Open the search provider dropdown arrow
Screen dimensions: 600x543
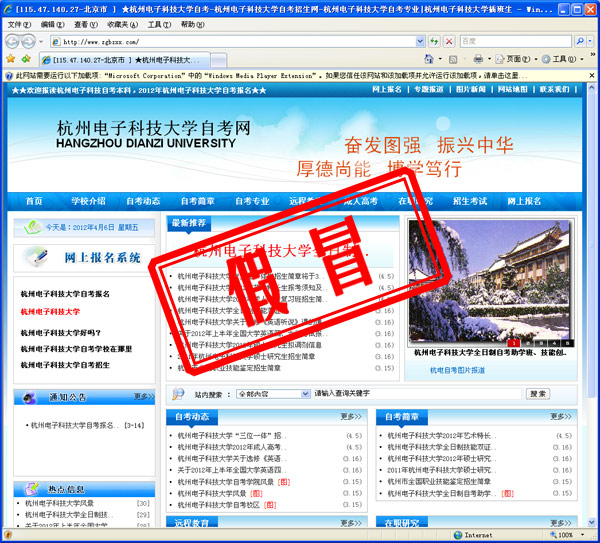click(x=590, y=41)
